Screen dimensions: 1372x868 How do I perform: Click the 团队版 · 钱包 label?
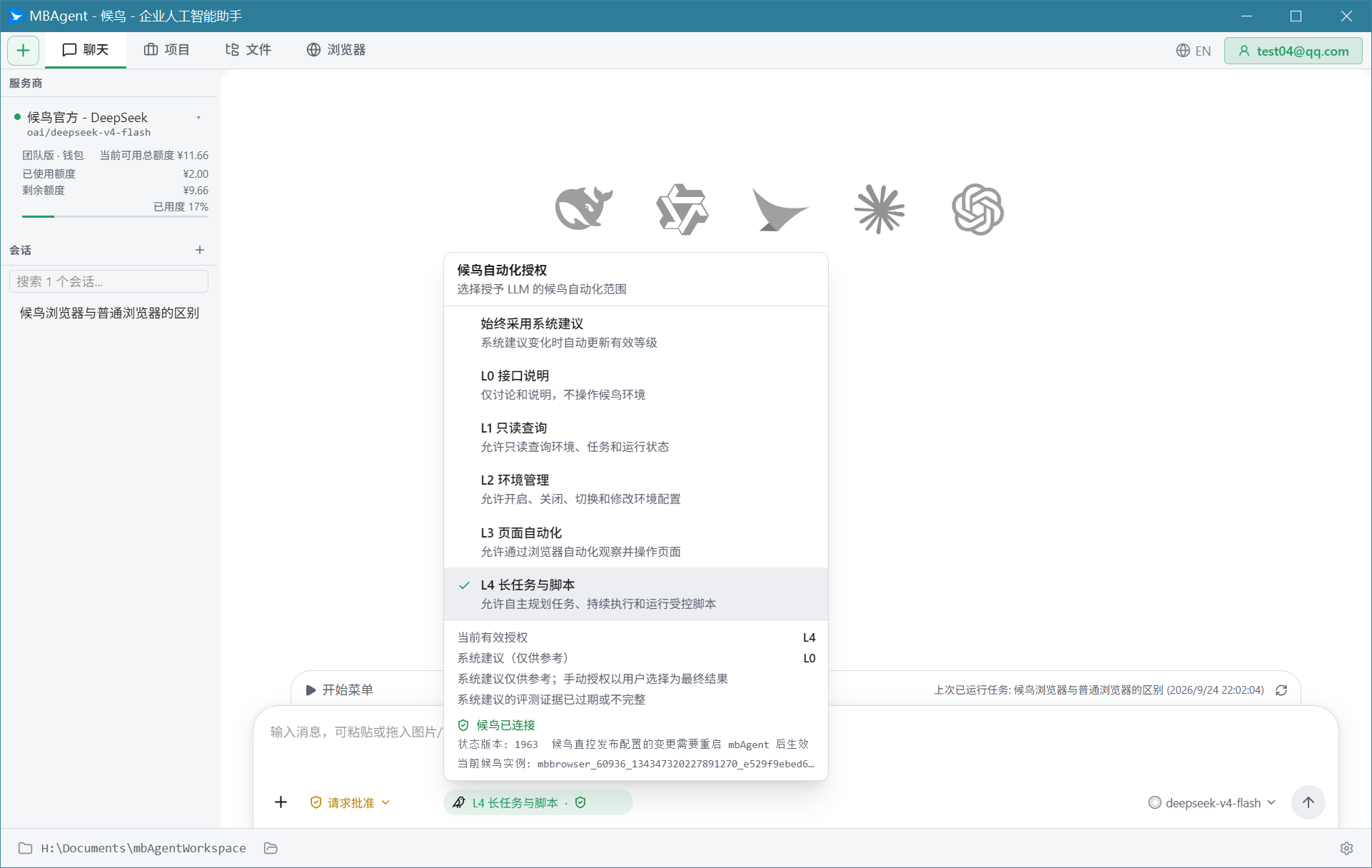pos(53,155)
